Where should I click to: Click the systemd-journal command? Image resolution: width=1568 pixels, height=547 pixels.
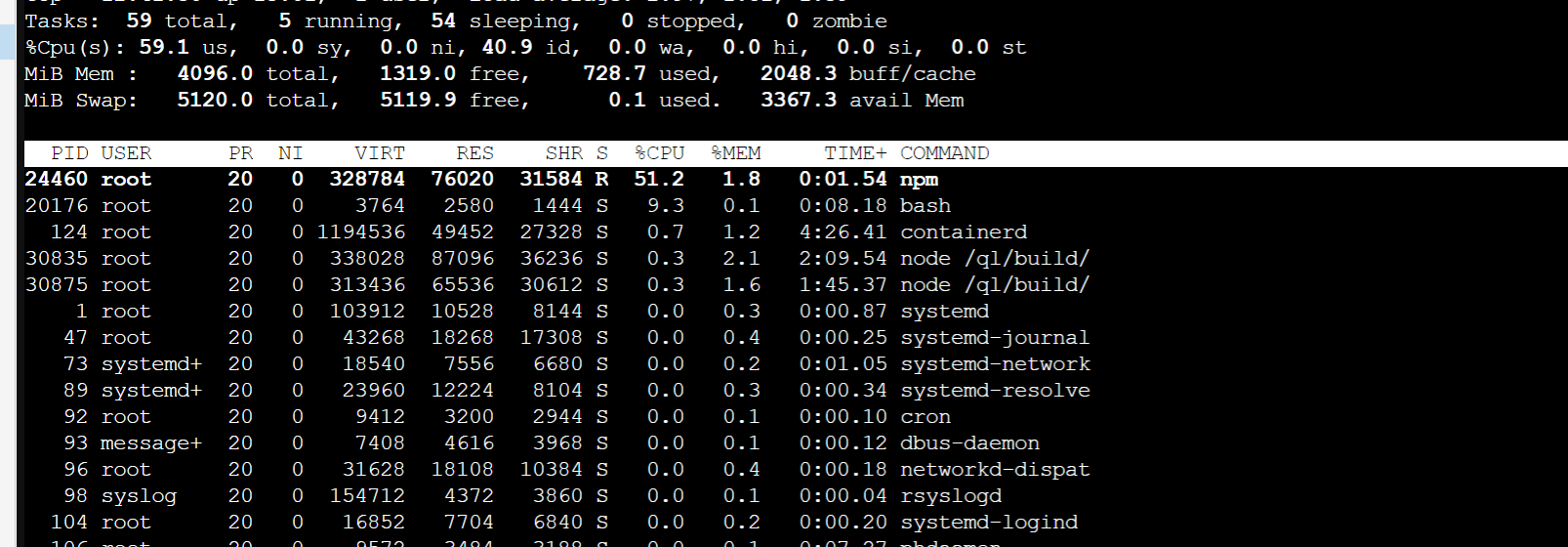pyautogui.click(x=994, y=338)
